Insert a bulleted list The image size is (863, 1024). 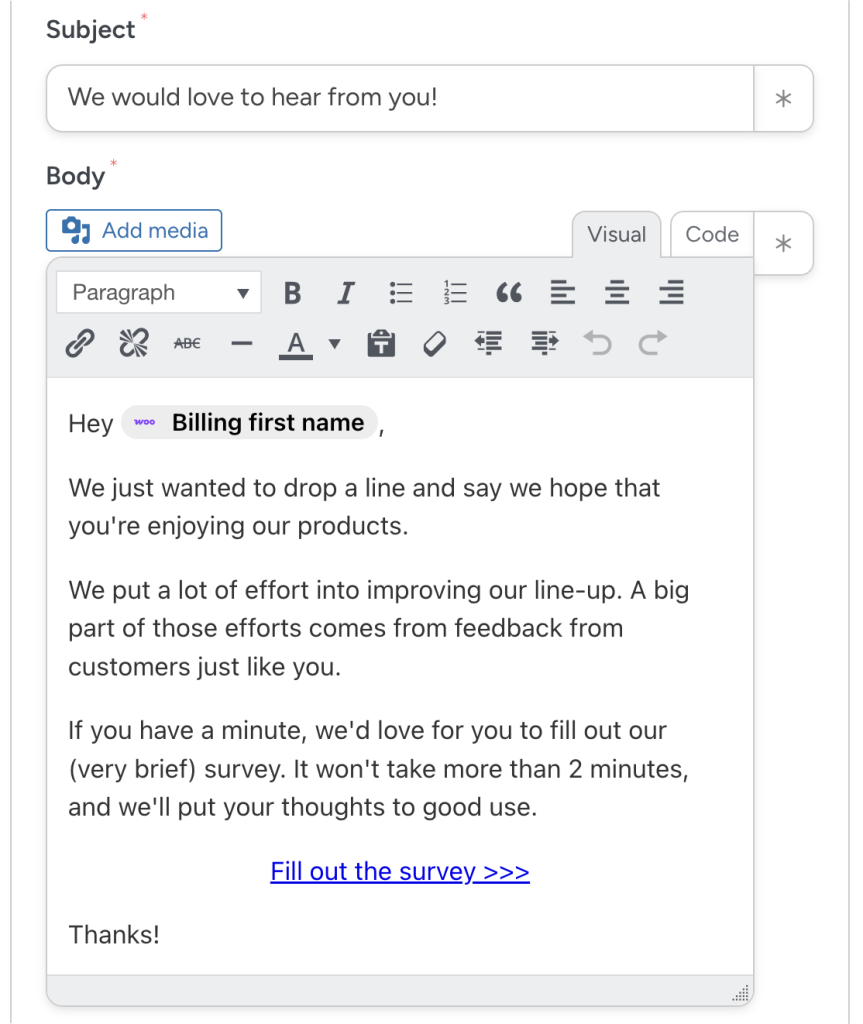pyautogui.click(x=401, y=292)
